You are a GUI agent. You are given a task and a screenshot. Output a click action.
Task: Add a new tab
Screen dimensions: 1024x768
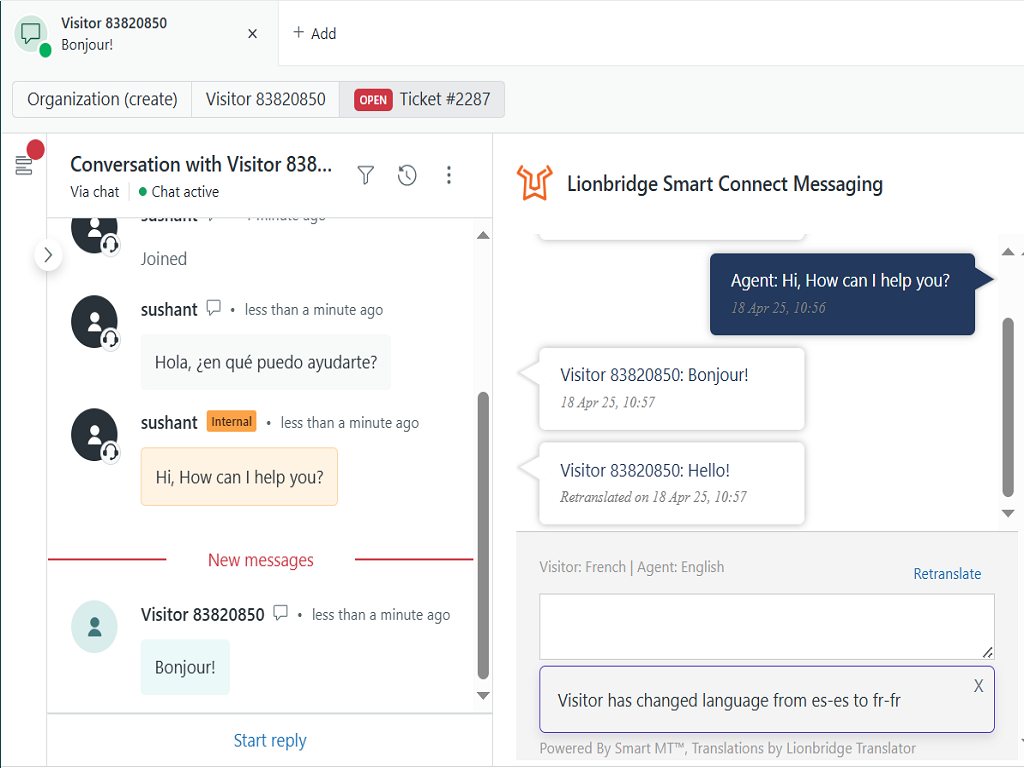[x=314, y=33]
